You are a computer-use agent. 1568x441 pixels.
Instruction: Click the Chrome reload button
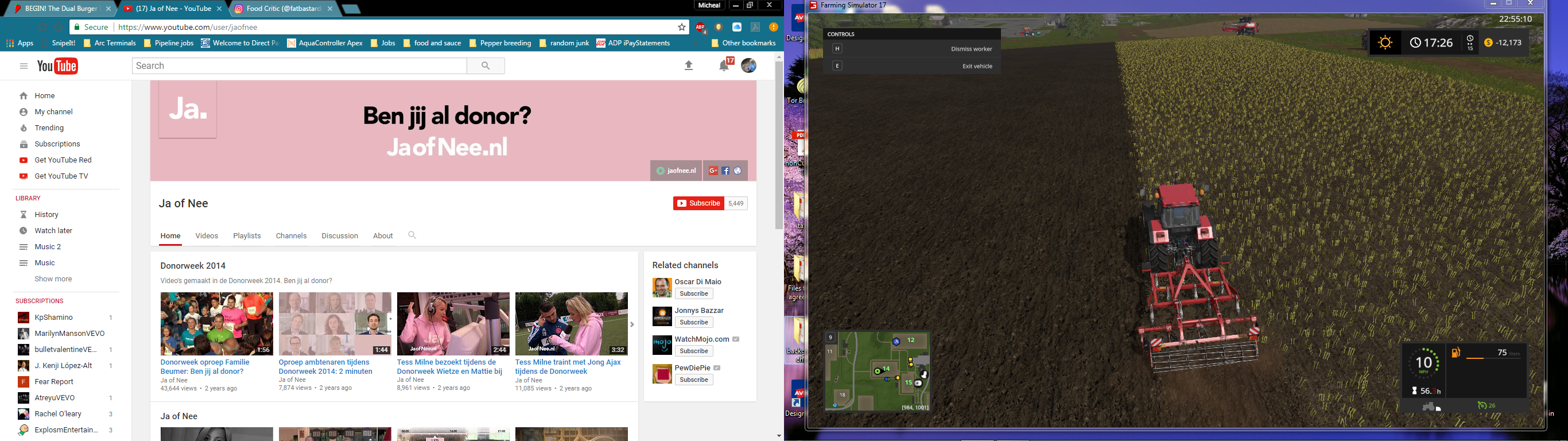[x=42, y=28]
